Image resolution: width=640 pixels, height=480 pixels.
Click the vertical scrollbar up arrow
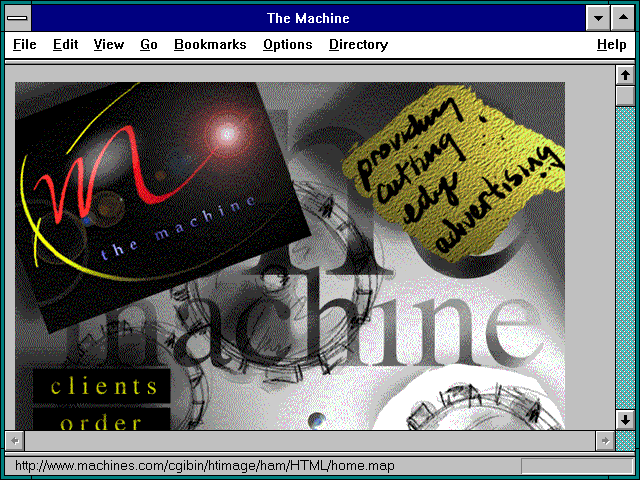pos(625,75)
